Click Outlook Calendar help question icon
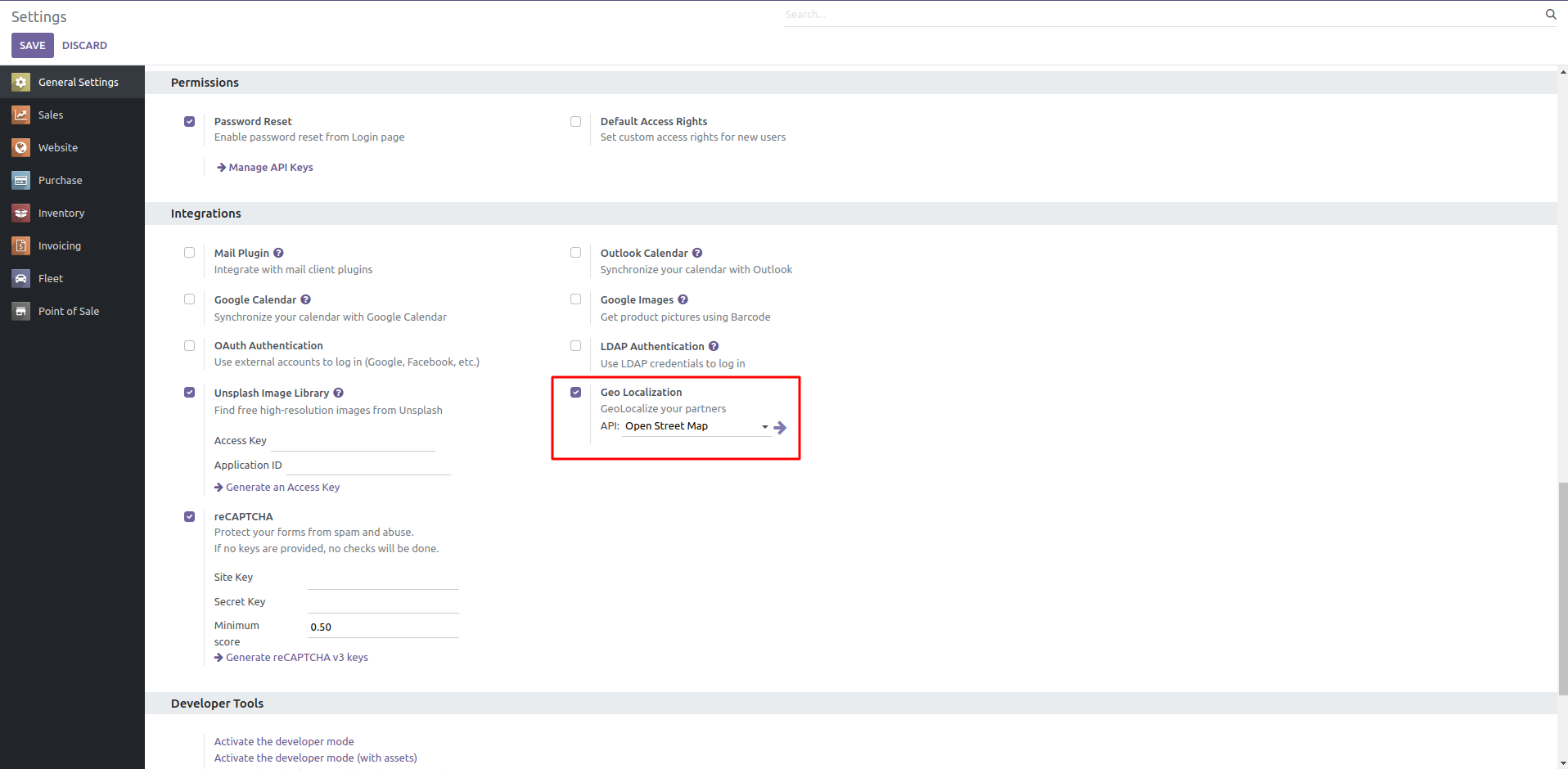The height and width of the screenshot is (769, 1568). click(697, 253)
